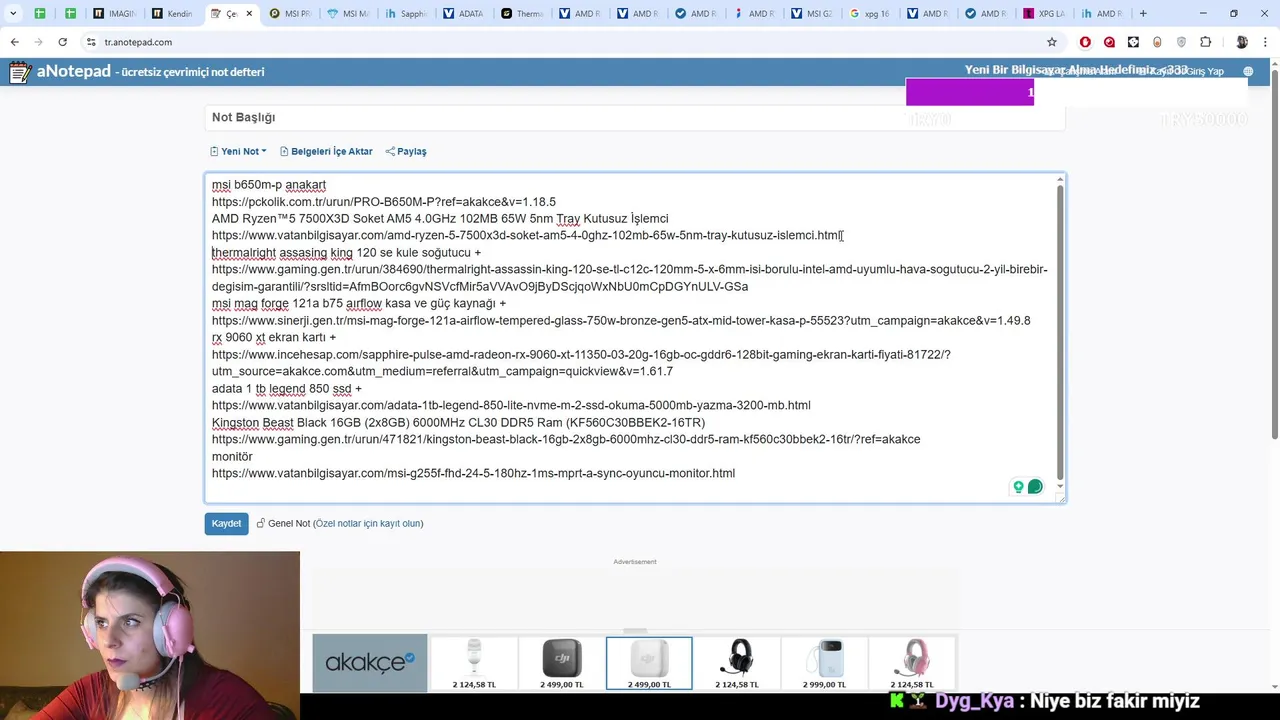Switch to the xpg 16 Google tab
1280x720 pixels.
870,14
